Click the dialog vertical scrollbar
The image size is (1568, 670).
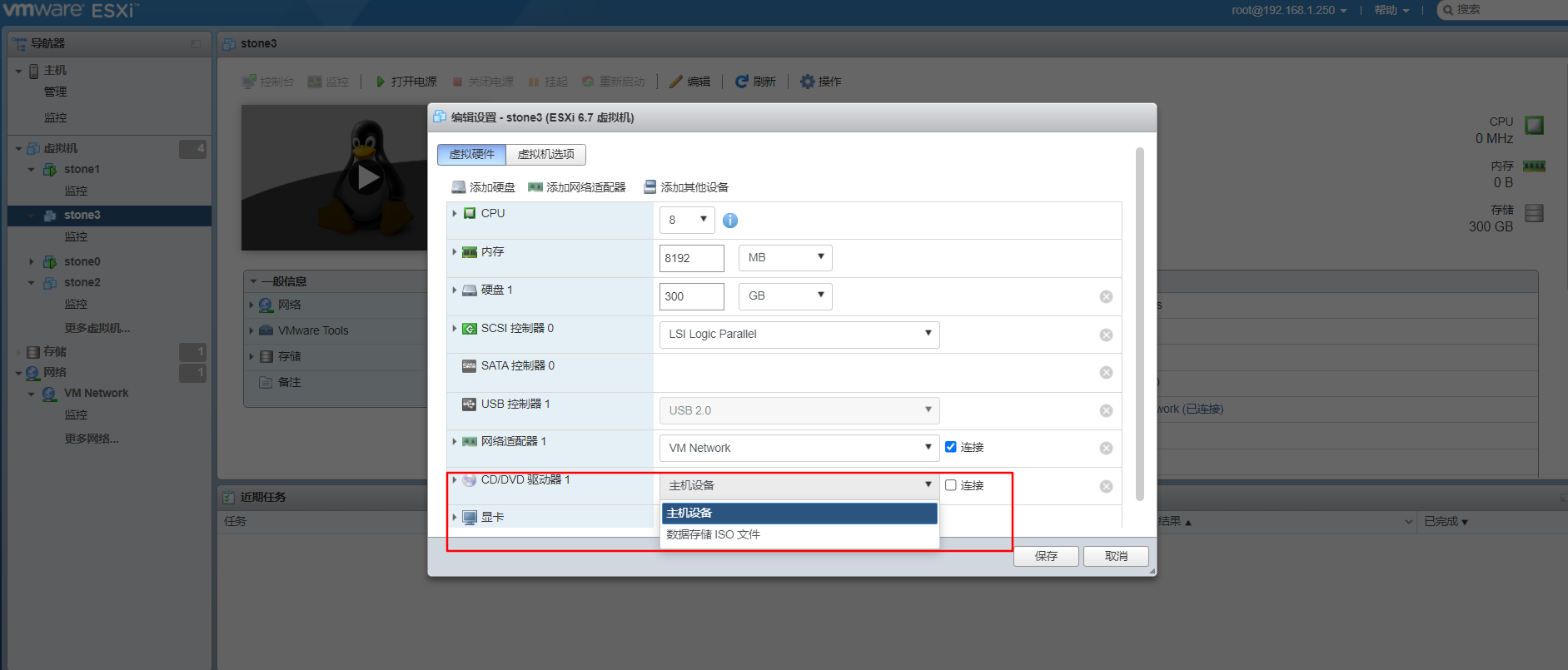pos(1139,325)
